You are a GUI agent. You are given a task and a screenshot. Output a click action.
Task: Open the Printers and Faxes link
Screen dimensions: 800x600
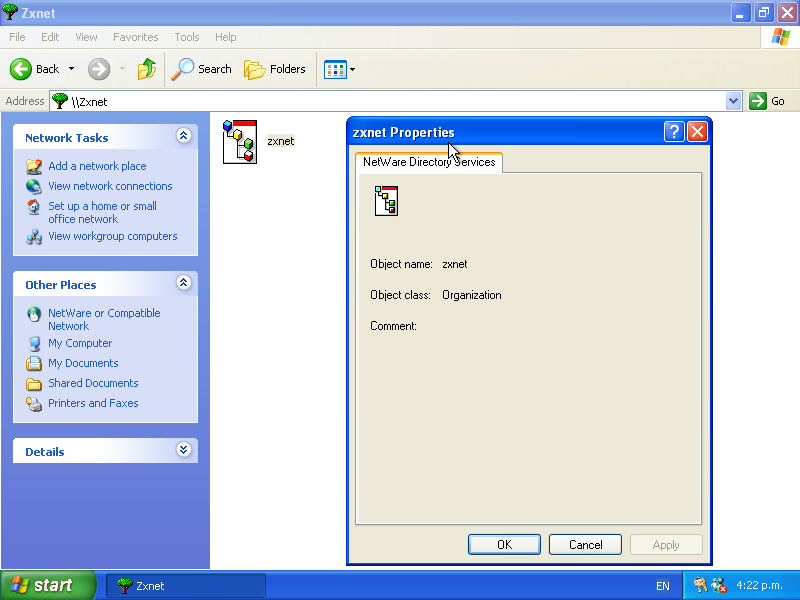click(x=93, y=403)
